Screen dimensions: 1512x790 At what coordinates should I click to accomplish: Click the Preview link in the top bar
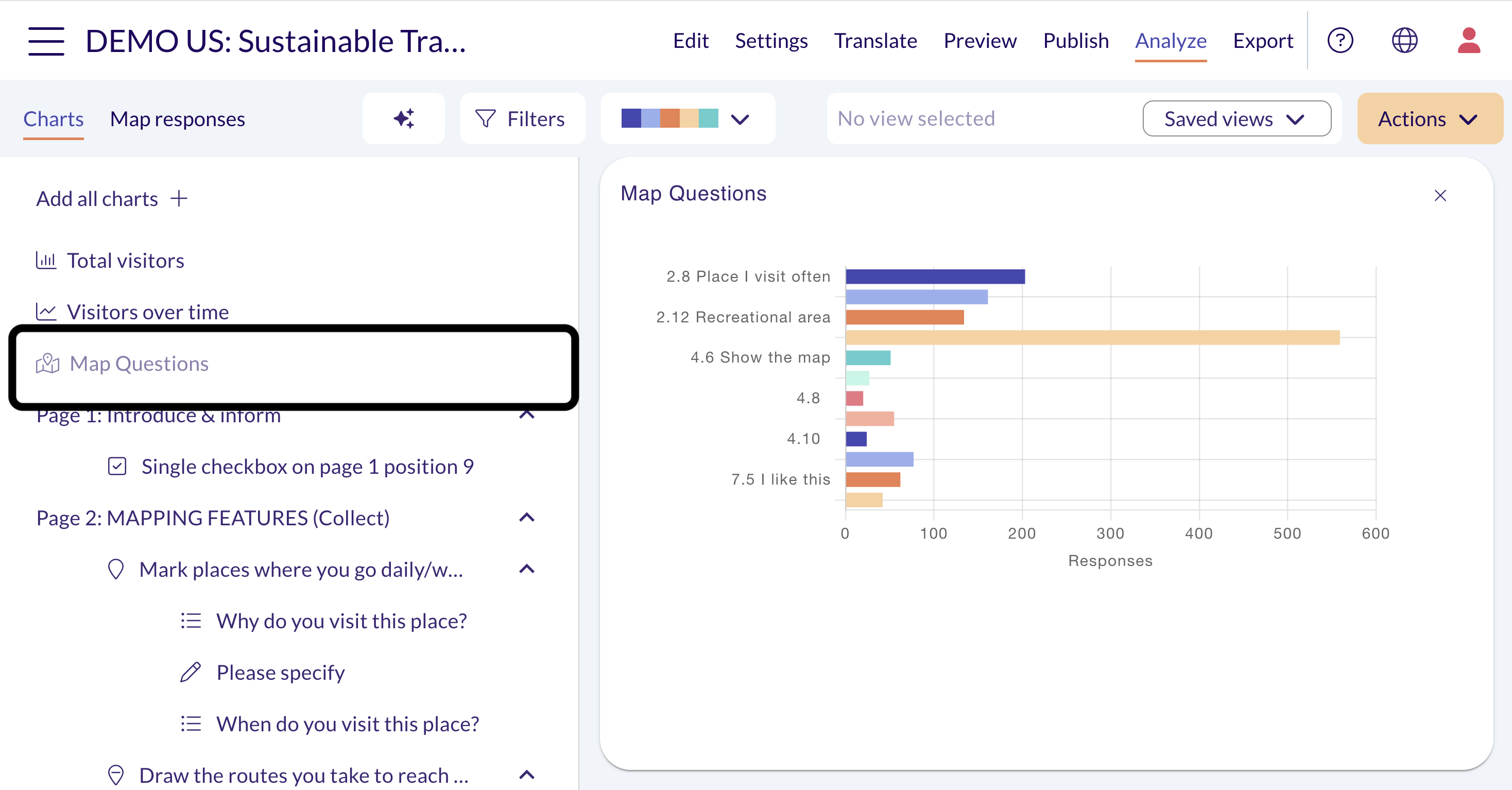click(x=980, y=41)
